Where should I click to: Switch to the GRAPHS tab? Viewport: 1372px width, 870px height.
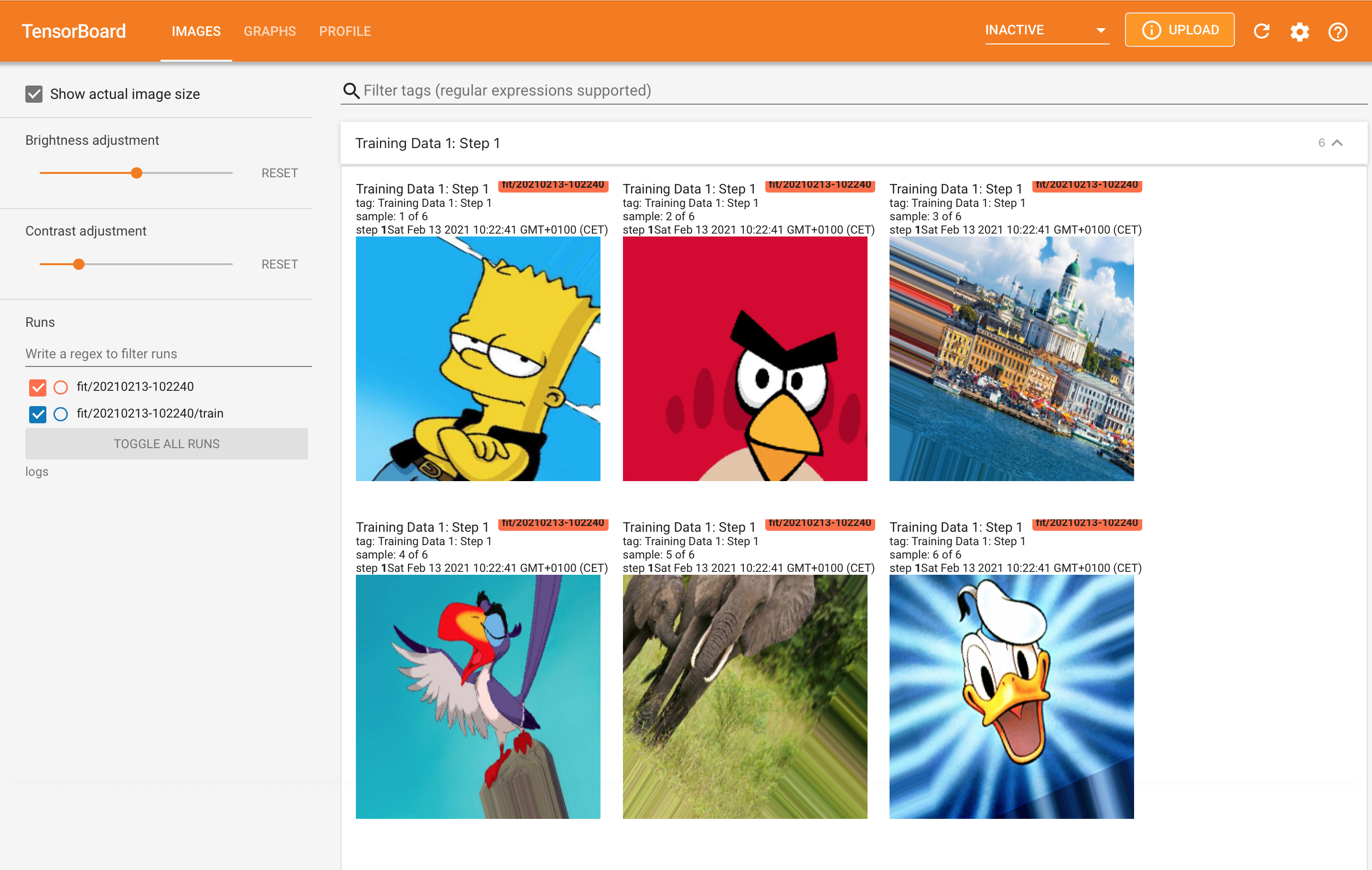click(x=269, y=32)
